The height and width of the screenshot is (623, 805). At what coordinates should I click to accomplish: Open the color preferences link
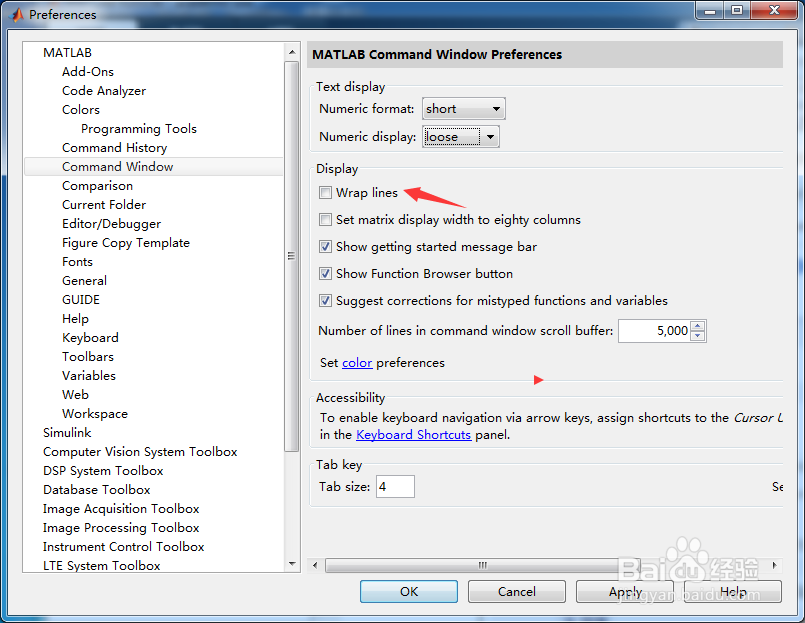point(357,363)
